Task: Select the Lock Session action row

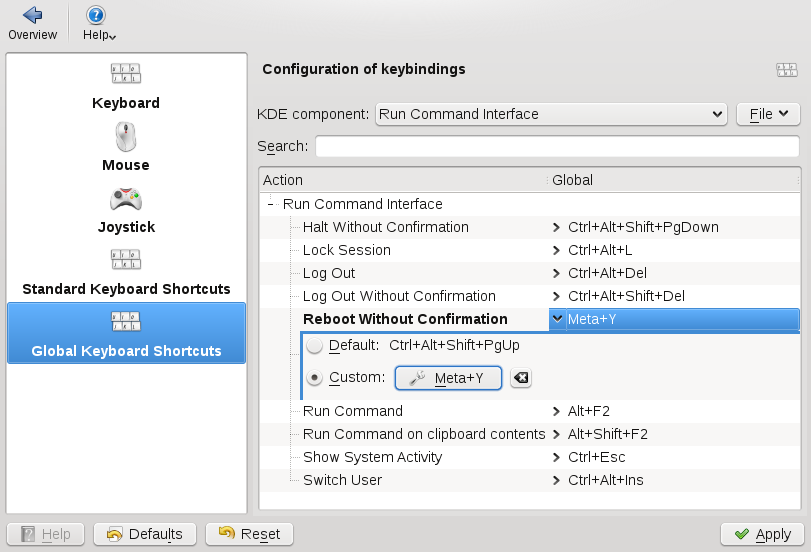Action: pos(347,250)
